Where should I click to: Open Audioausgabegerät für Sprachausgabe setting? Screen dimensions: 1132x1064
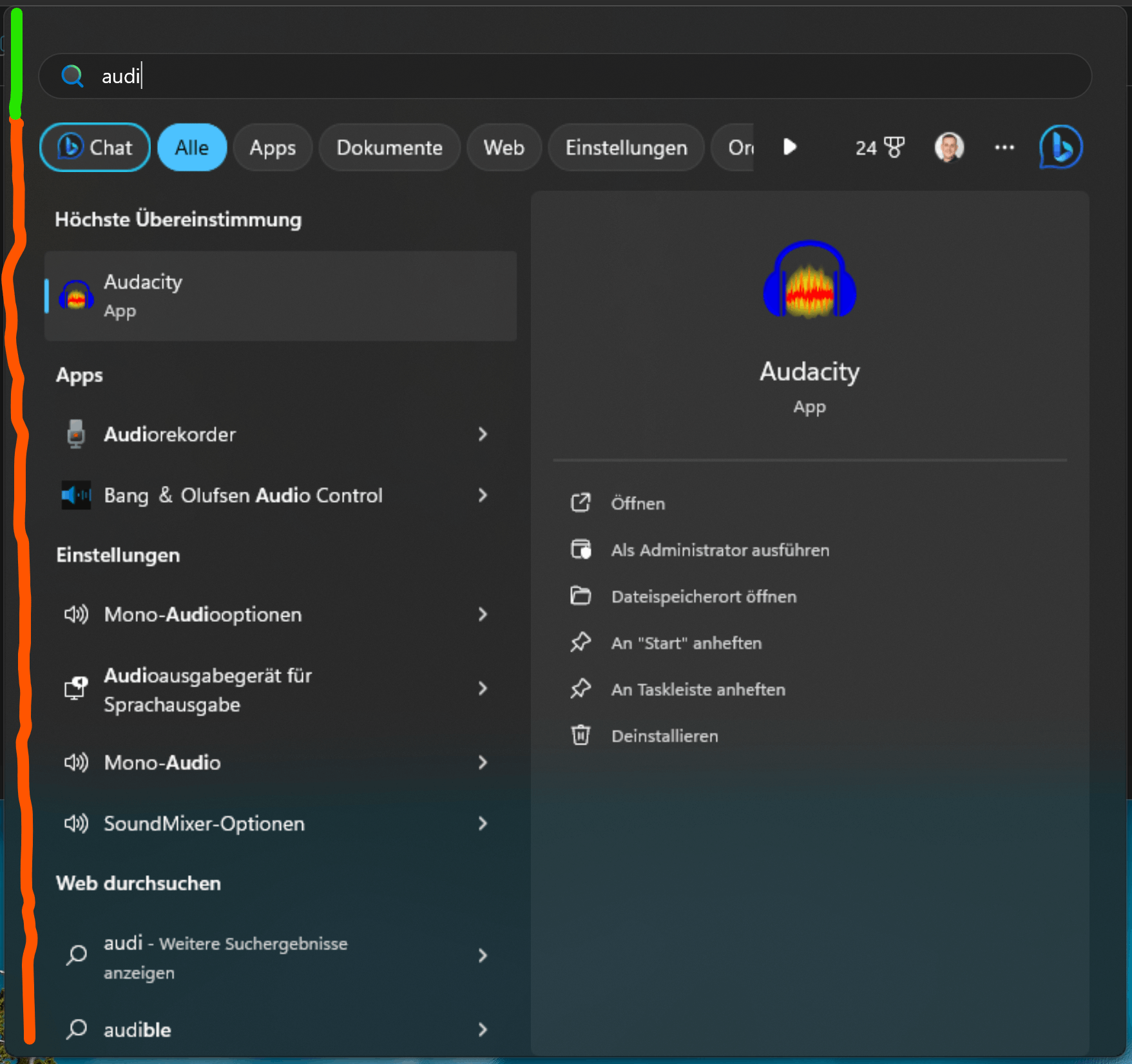(280, 688)
